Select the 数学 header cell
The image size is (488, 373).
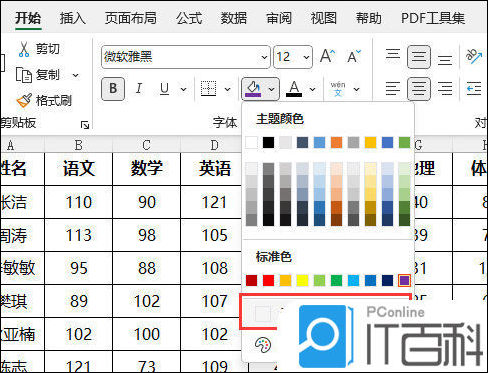click(147, 169)
